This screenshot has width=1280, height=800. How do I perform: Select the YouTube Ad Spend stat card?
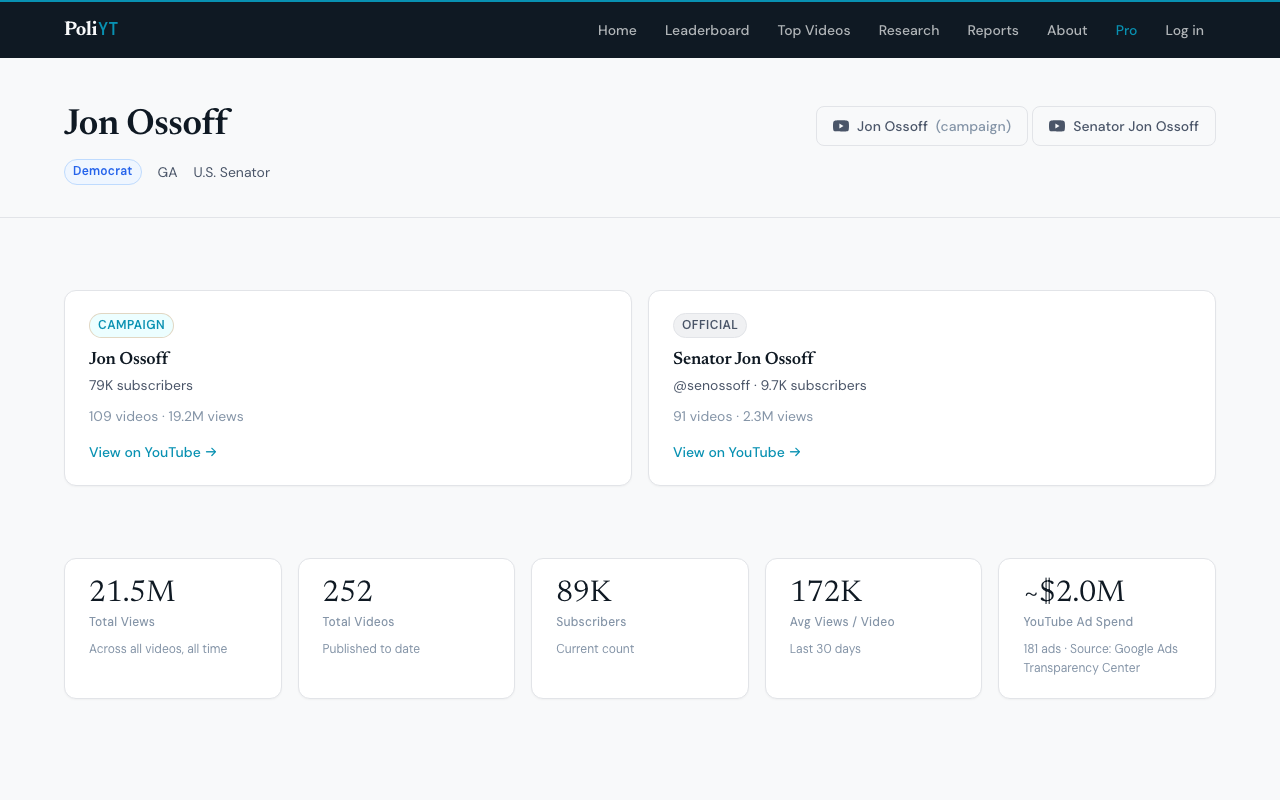(1106, 628)
